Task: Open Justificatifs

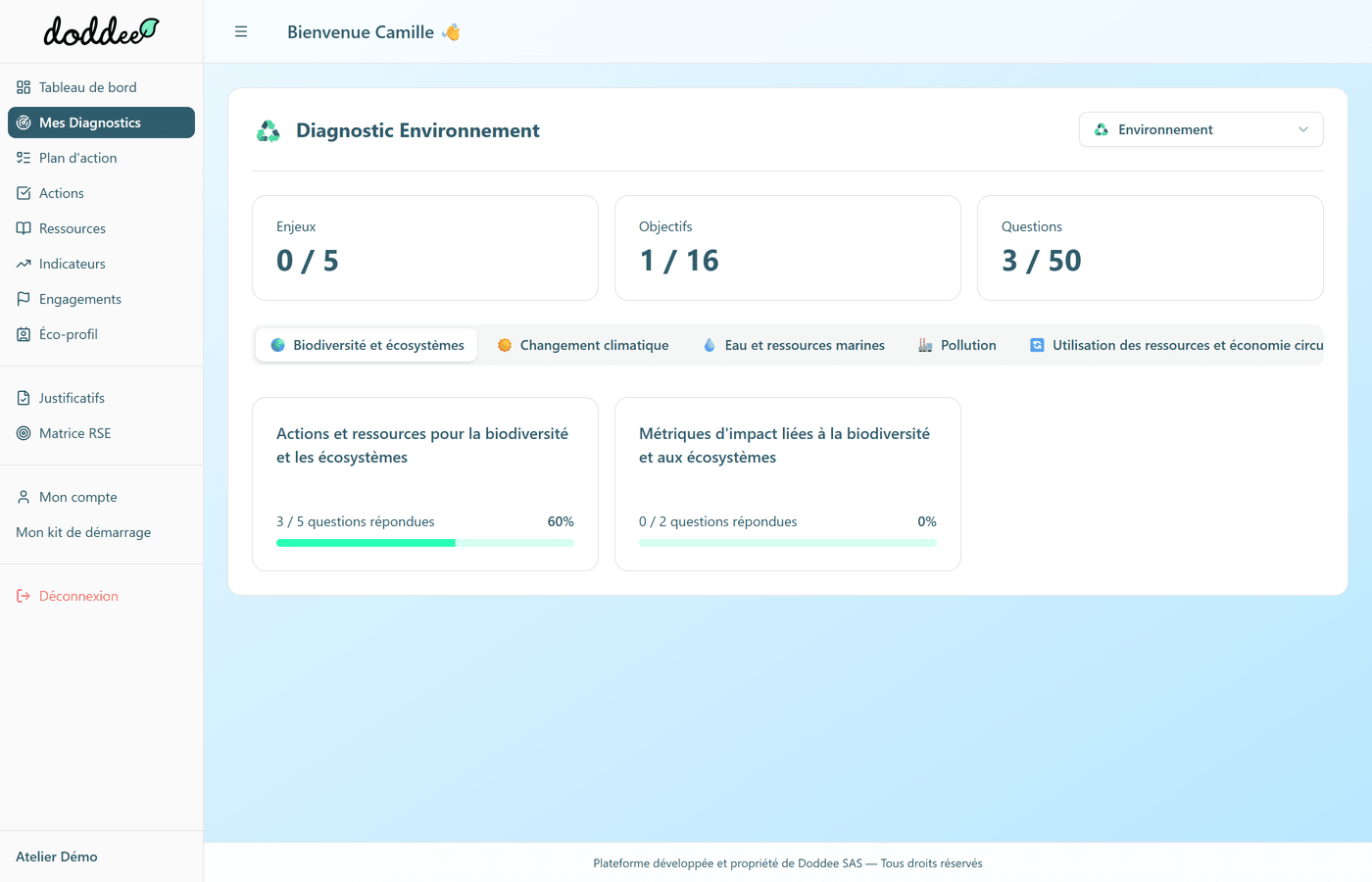Action: pos(101,398)
